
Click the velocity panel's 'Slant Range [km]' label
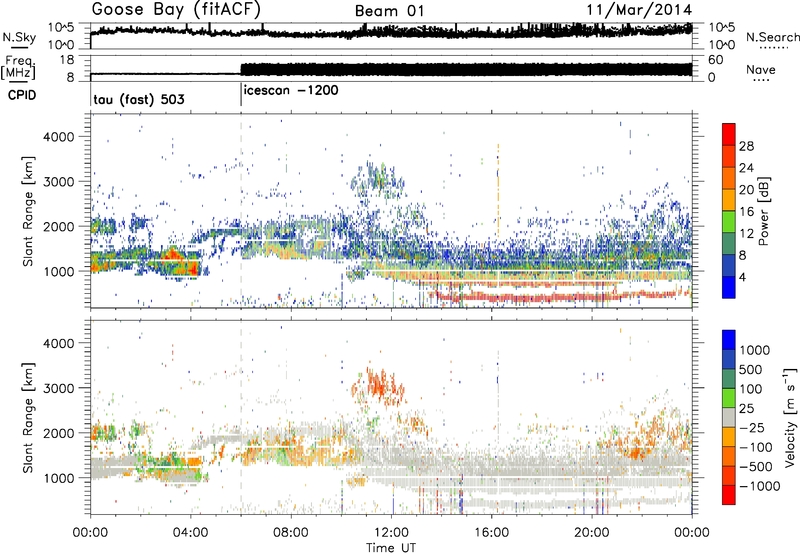pos(28,418)
